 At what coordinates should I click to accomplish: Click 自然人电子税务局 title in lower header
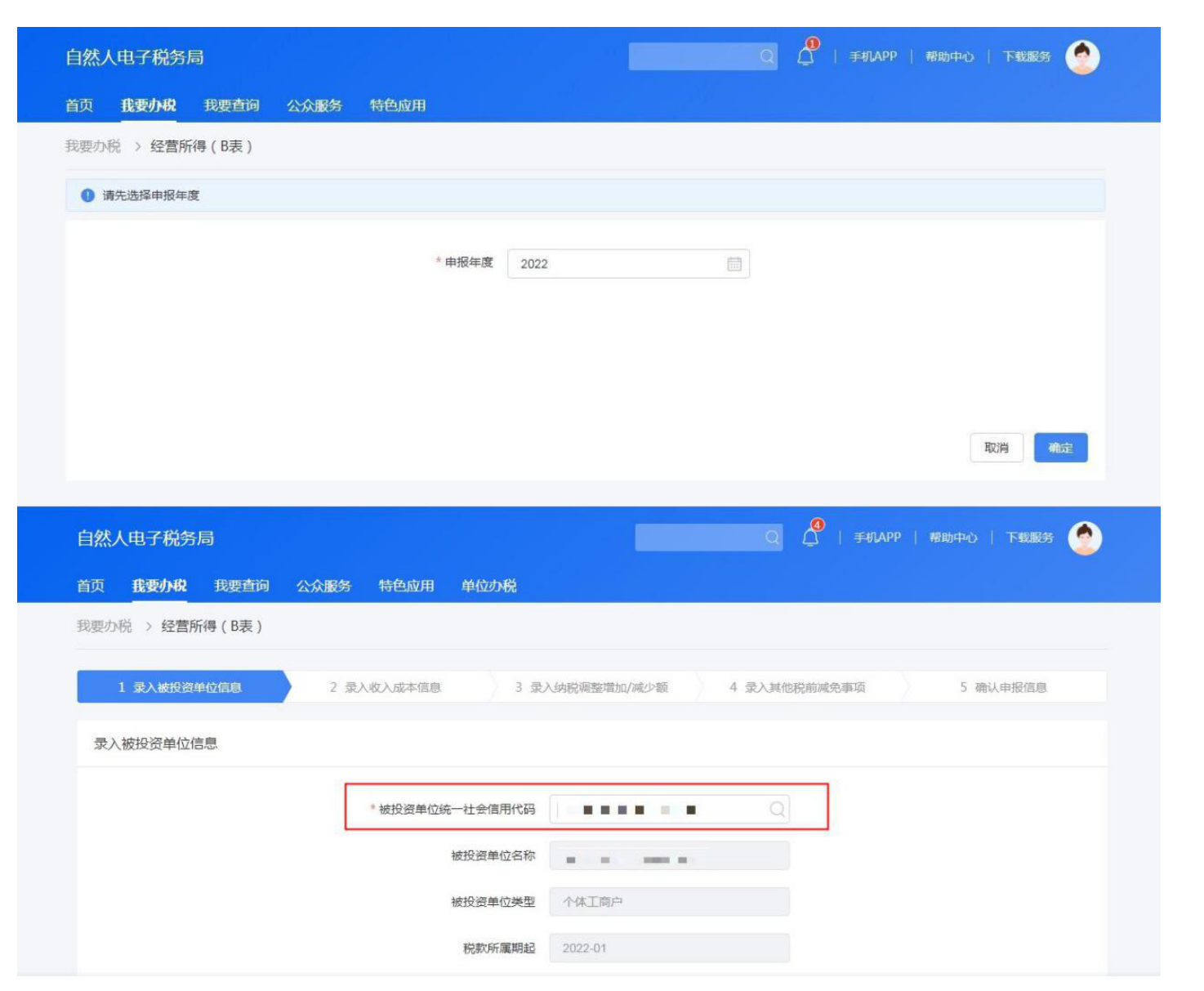tap(145, 538)
